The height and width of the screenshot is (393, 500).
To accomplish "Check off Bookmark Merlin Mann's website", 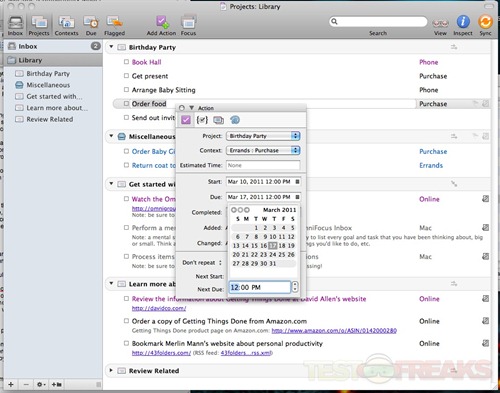I will coord(126,343).
